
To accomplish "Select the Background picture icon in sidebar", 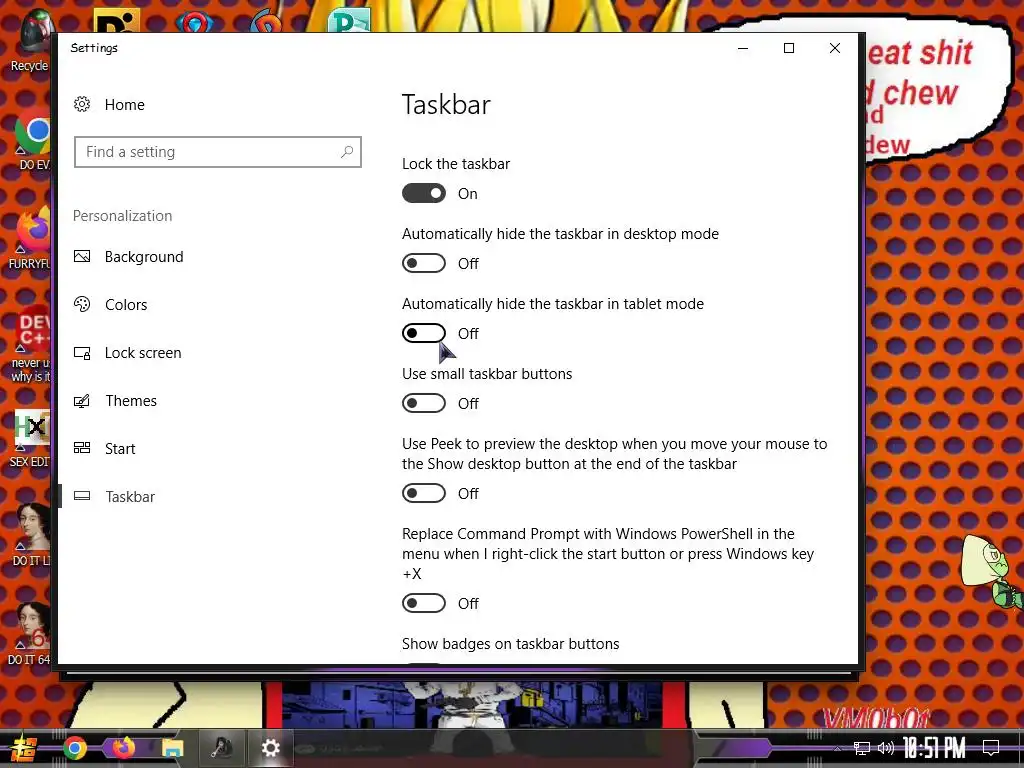I will tap(82, 256).
